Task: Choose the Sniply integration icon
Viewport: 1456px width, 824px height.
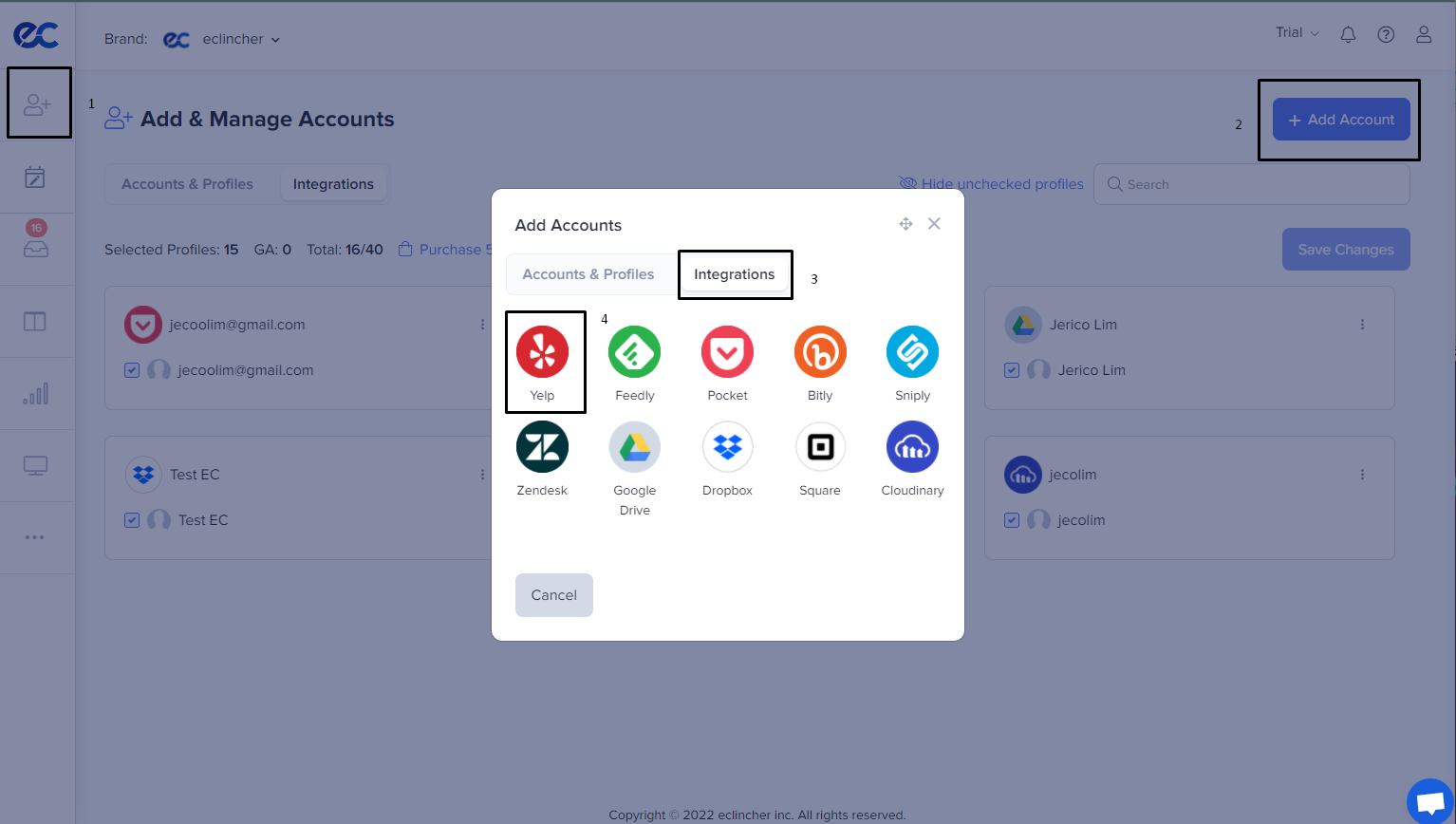Action: (913, 352)
